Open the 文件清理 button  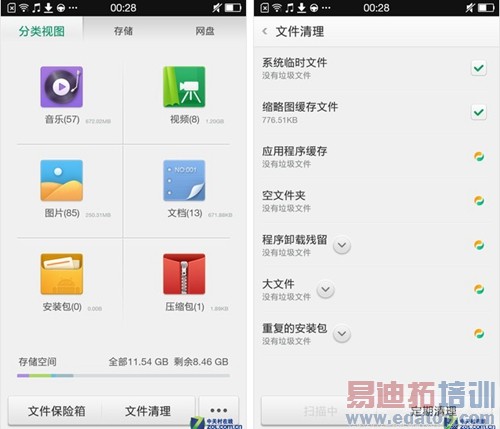(148, 411)
